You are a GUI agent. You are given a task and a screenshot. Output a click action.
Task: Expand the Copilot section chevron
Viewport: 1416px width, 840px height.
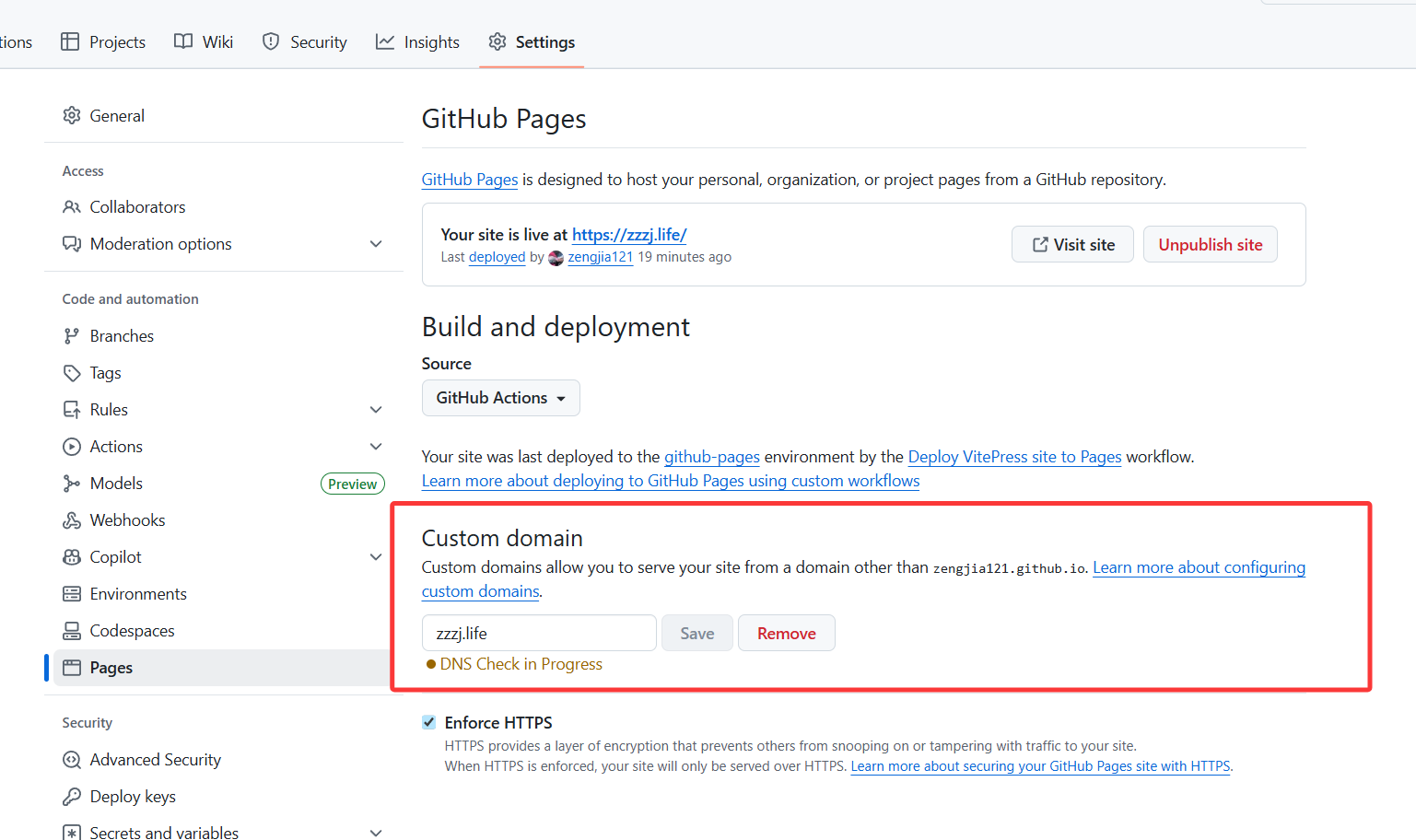(x=376, y=557)
